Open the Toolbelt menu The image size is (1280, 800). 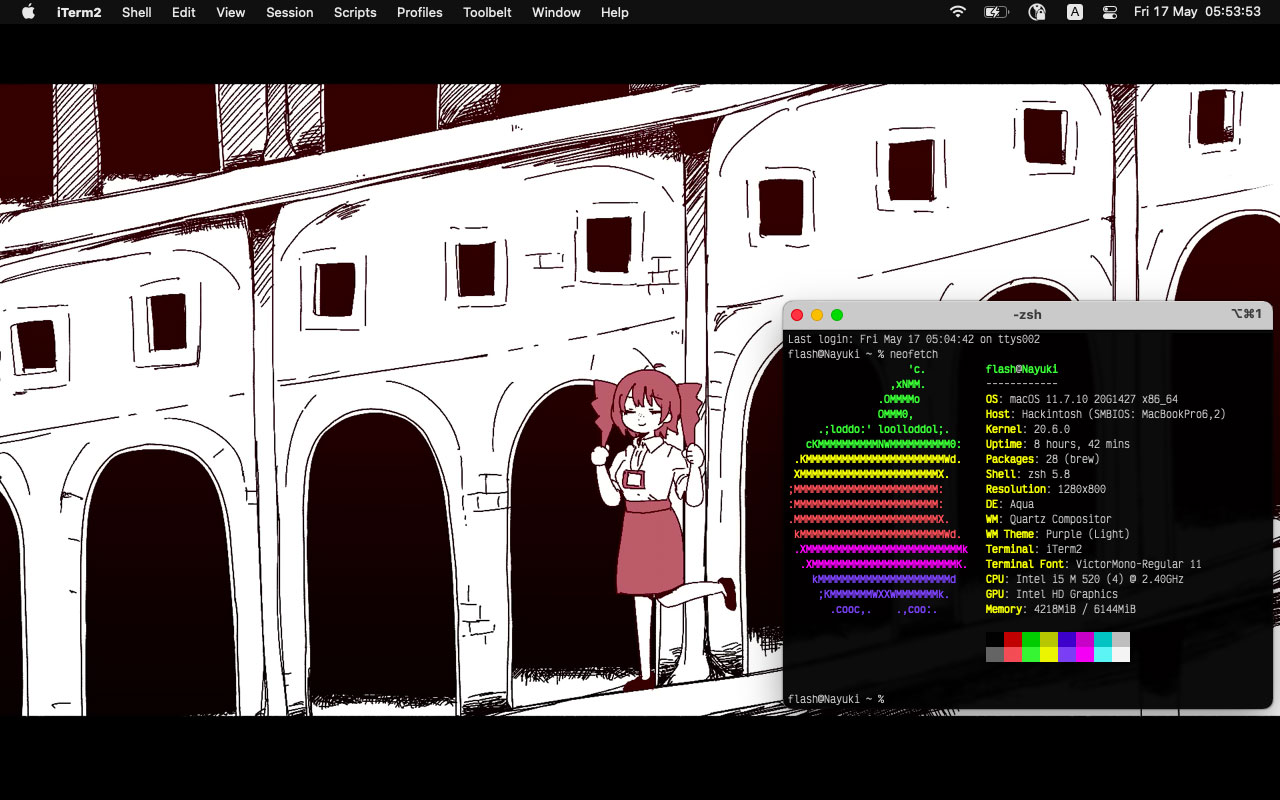click(x=487, y=12)
